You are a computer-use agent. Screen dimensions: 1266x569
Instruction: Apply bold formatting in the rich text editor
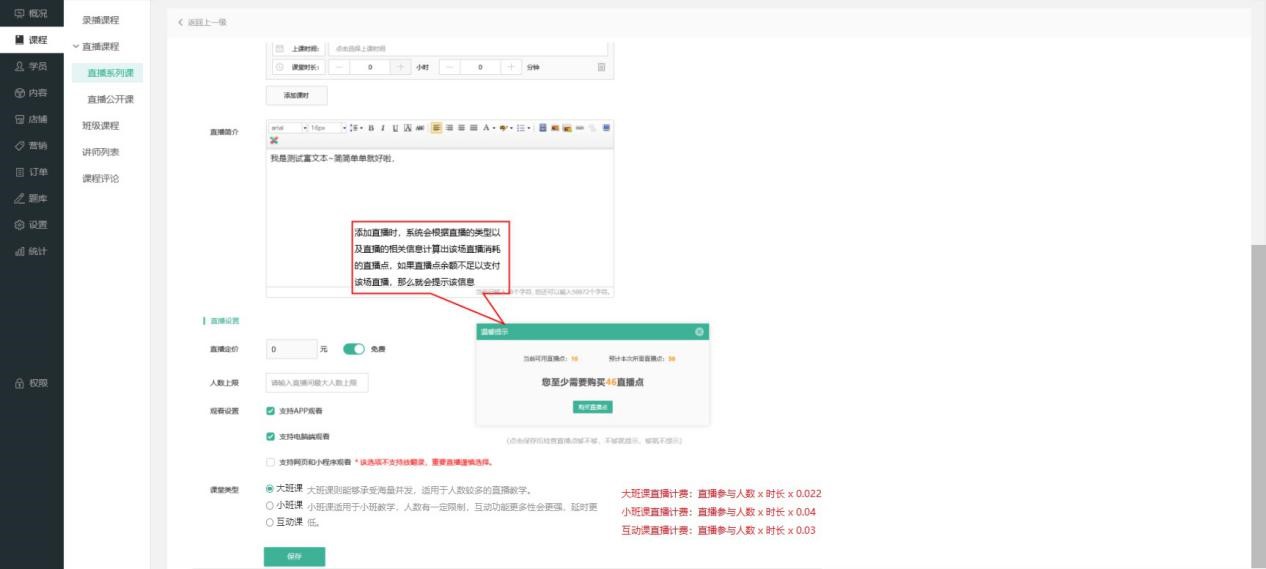pos(371,128)
